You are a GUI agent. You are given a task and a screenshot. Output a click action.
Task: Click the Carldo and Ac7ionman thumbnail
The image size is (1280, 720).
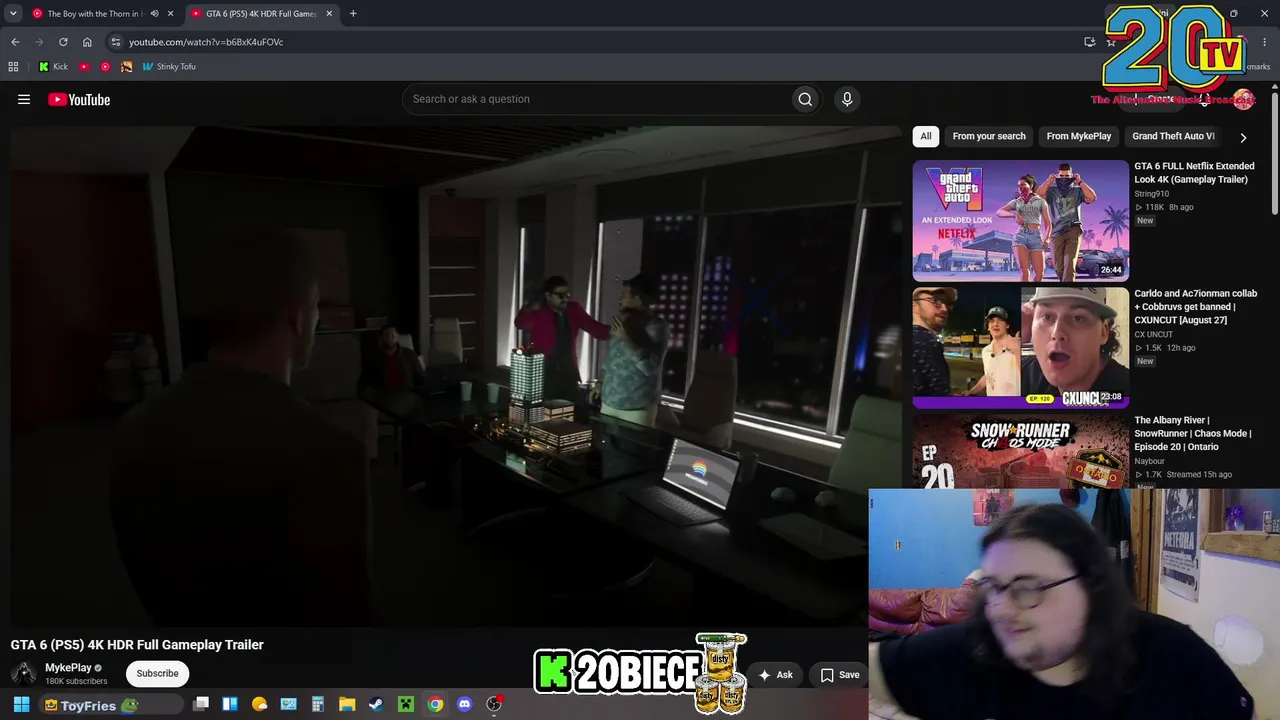tap(1020, 348)
